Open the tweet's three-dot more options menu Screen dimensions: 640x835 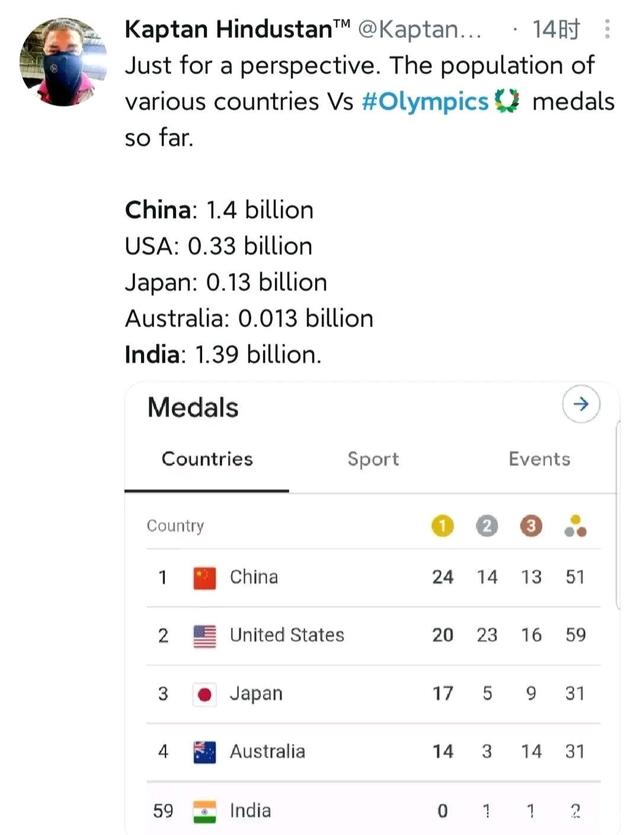pyautogui.click(x=609, y=30)
